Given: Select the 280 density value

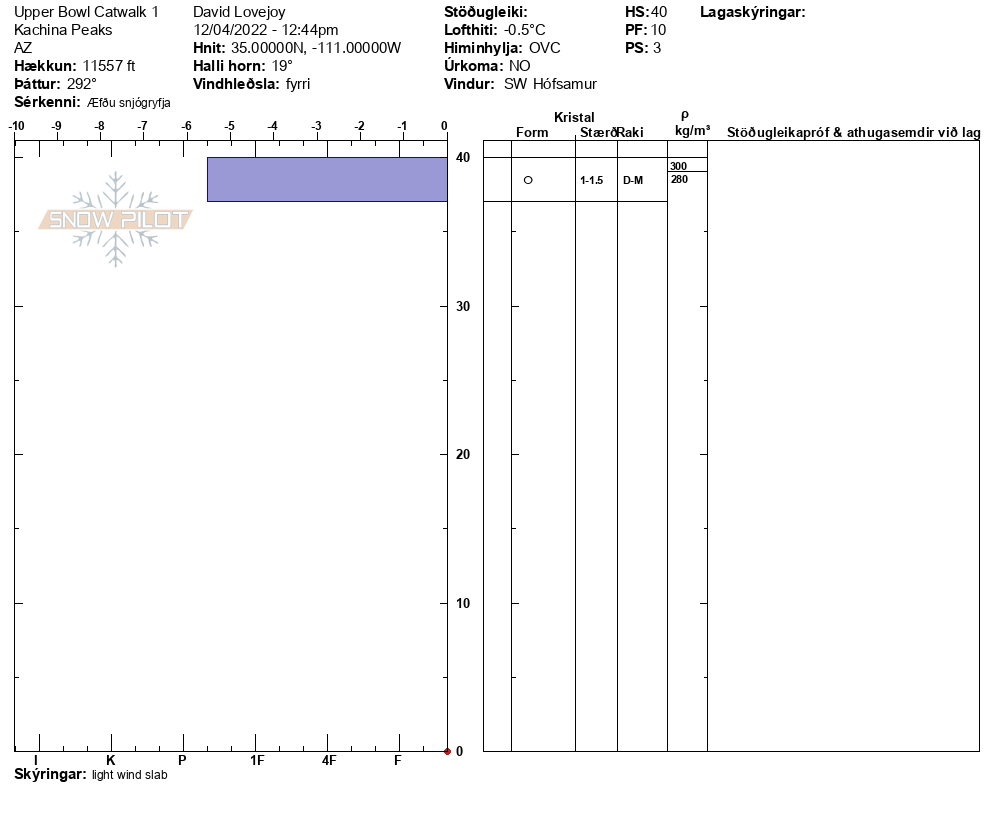Looking at the screenshot, I should (x=679, y=179).
